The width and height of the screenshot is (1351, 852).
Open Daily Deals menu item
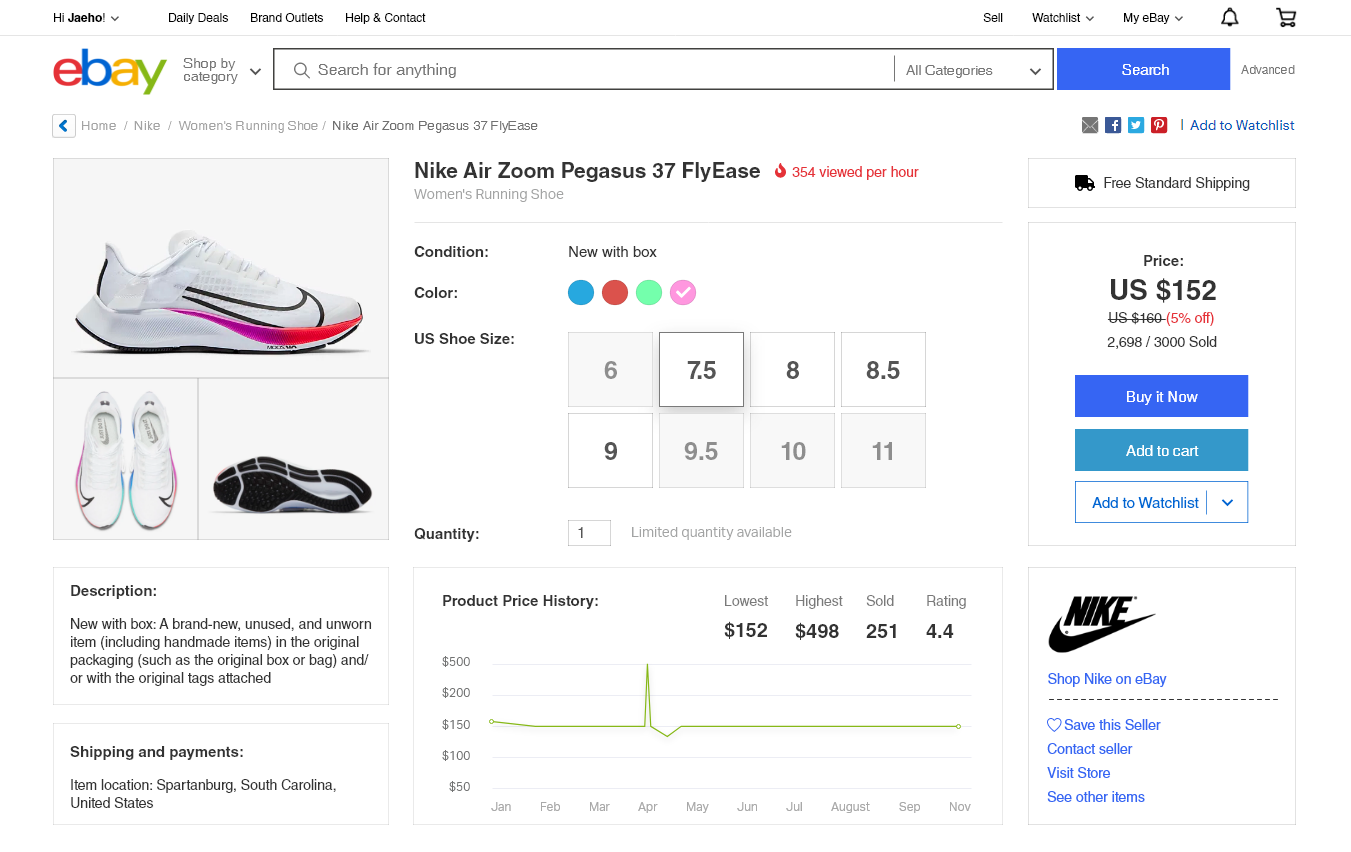[198, 18]
